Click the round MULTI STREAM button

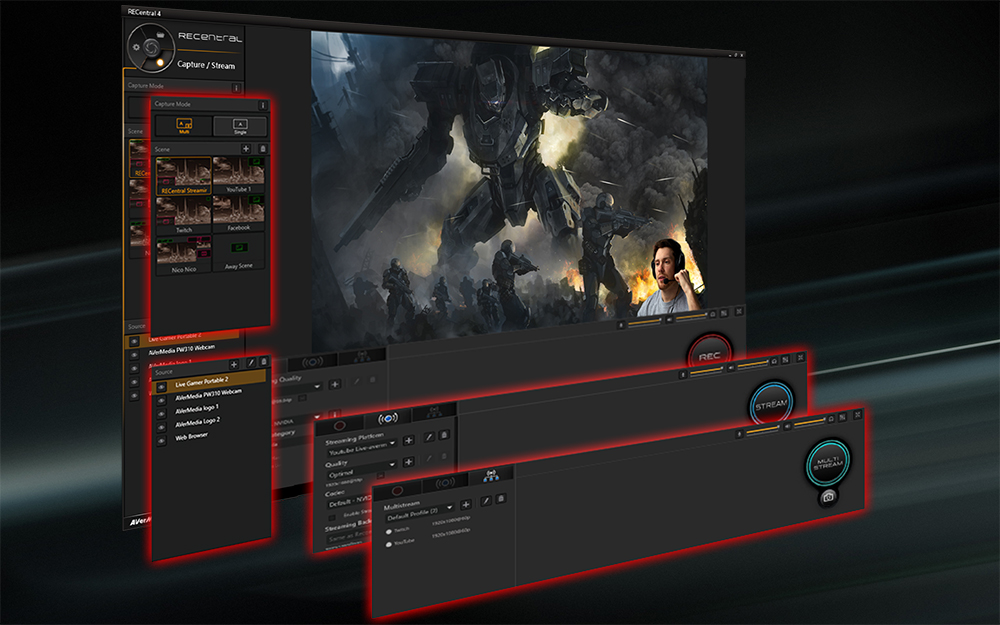tap(828, 462)
